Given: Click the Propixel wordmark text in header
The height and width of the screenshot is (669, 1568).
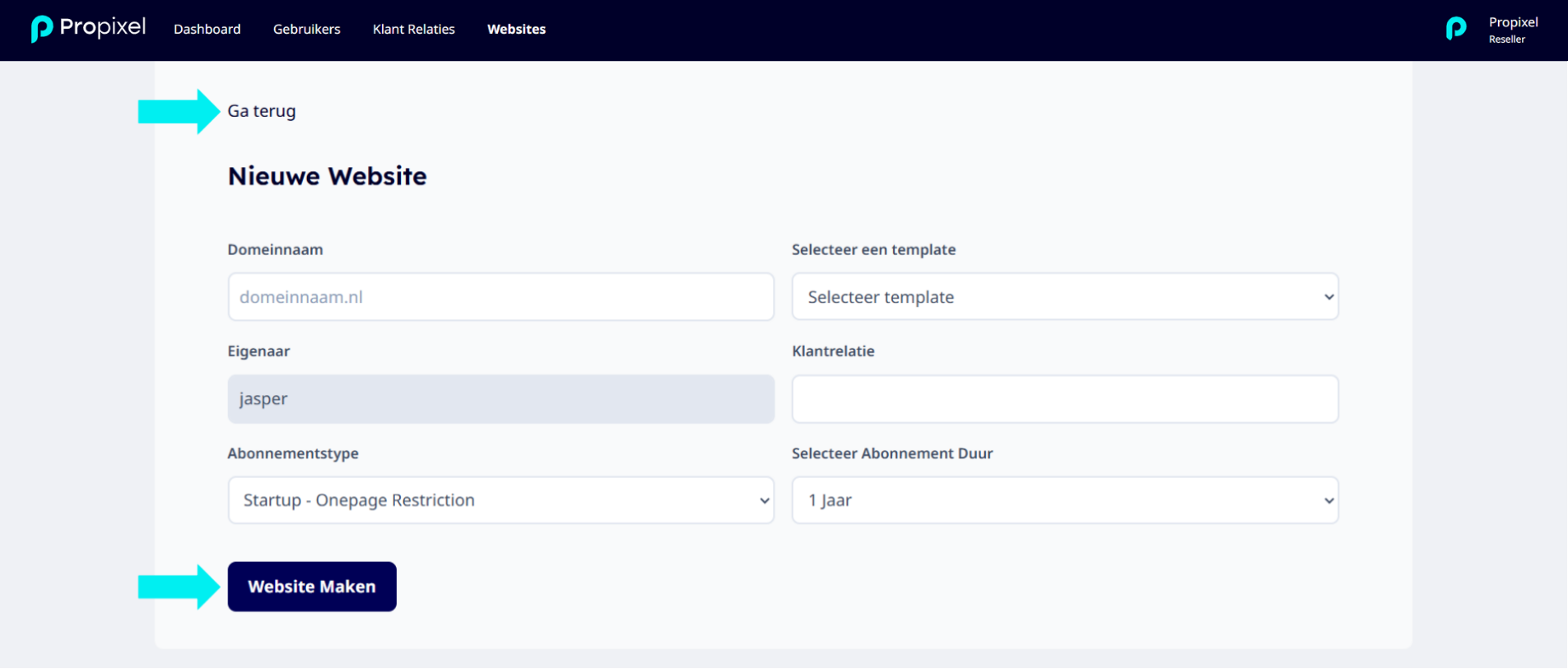Looking at the screenshot, I should point(103,28).
